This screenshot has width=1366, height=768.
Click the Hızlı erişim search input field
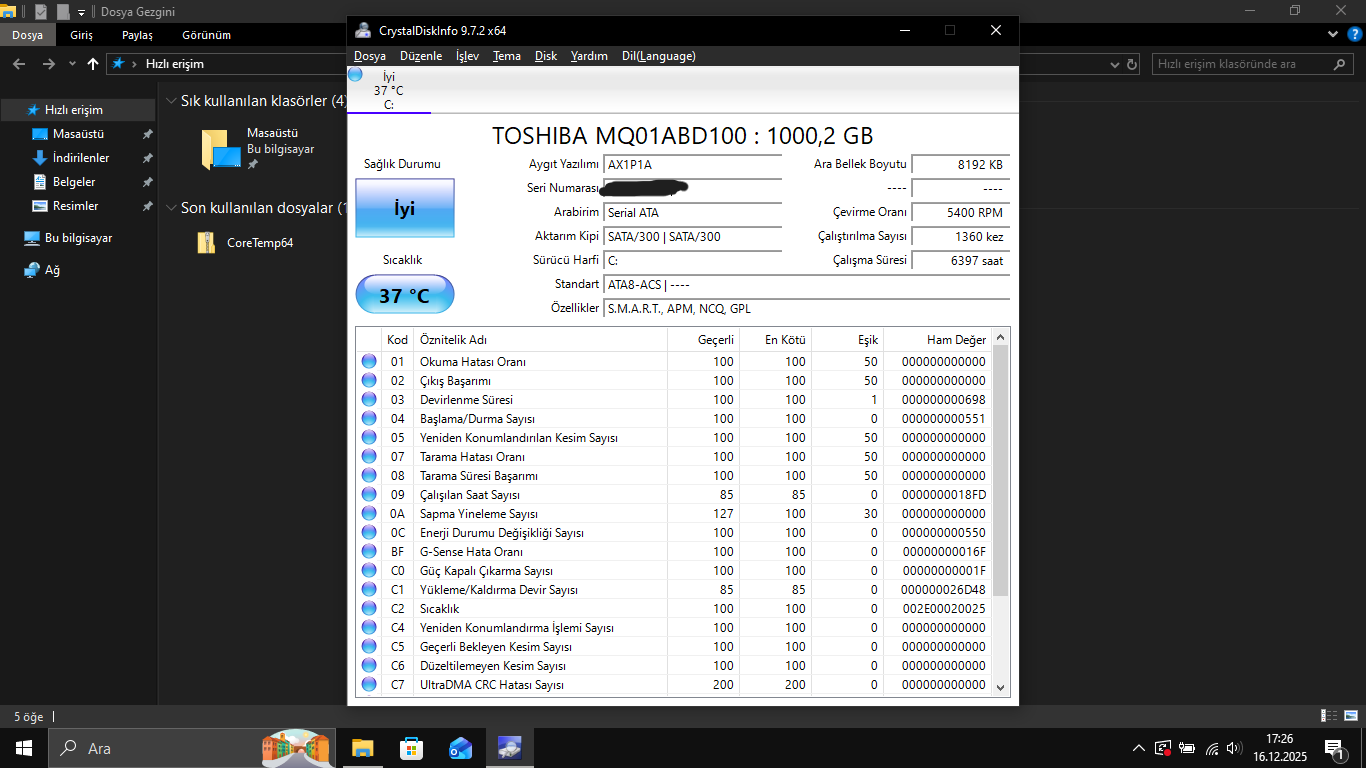click(1240, 64)
